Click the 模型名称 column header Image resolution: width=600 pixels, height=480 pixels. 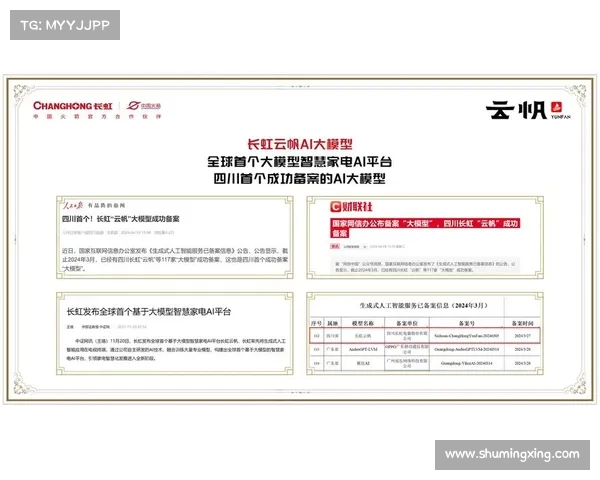tap(363, 323)
